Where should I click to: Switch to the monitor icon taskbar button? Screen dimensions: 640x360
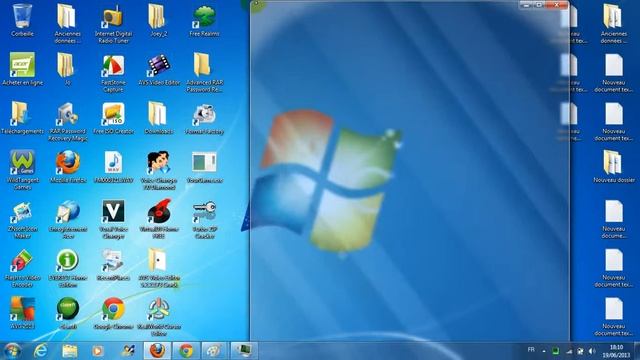click(244, 351)
